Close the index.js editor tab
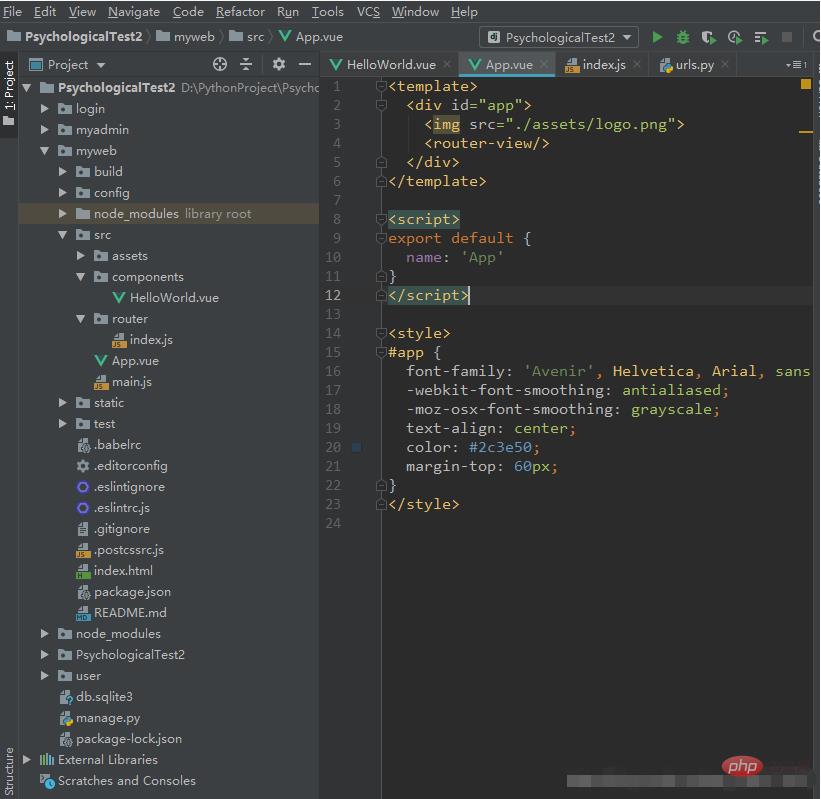The height and width of the screenshot is (799, 821). pos(637,65)
